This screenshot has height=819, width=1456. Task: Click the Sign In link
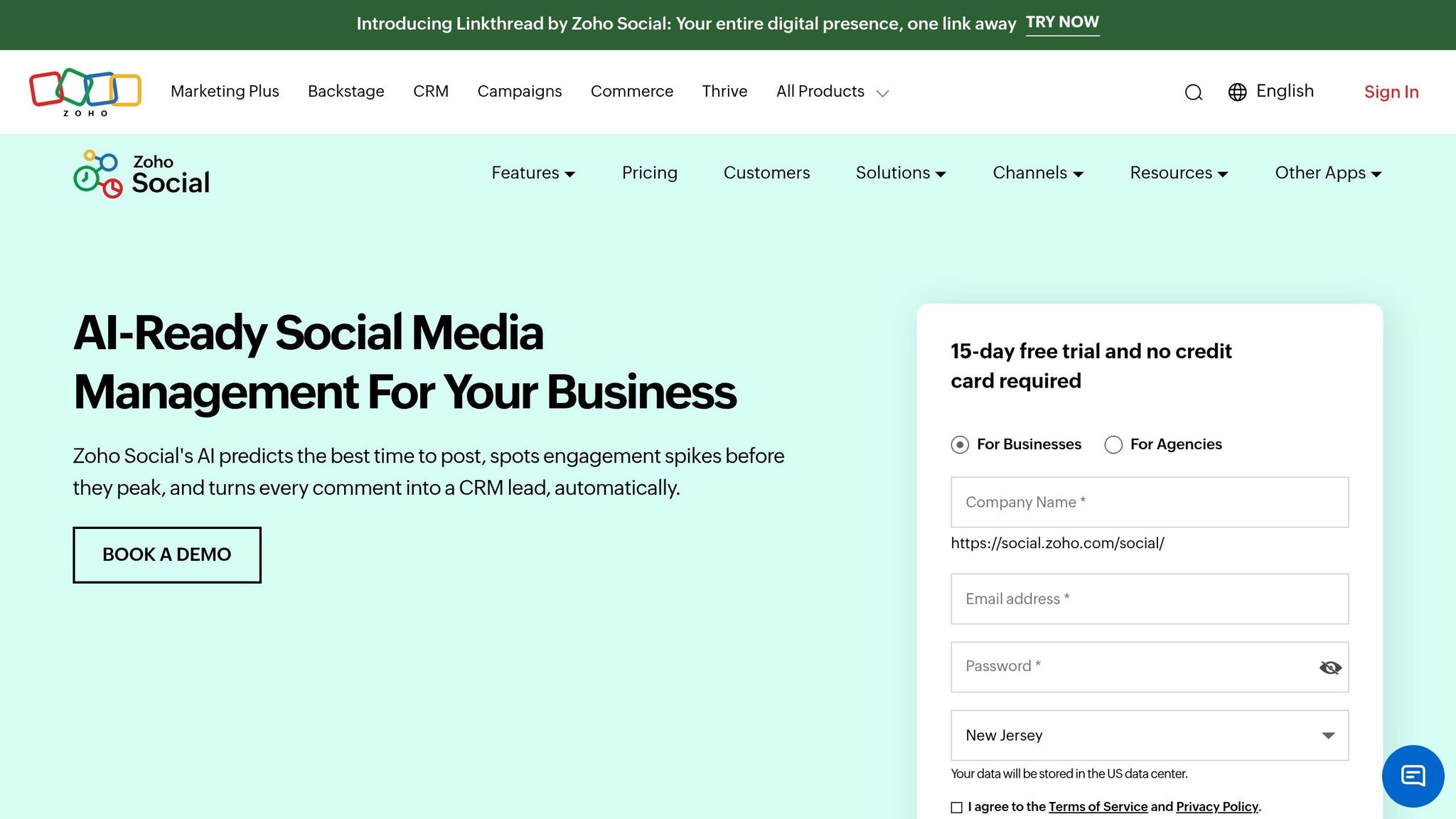pos(1391,92)
